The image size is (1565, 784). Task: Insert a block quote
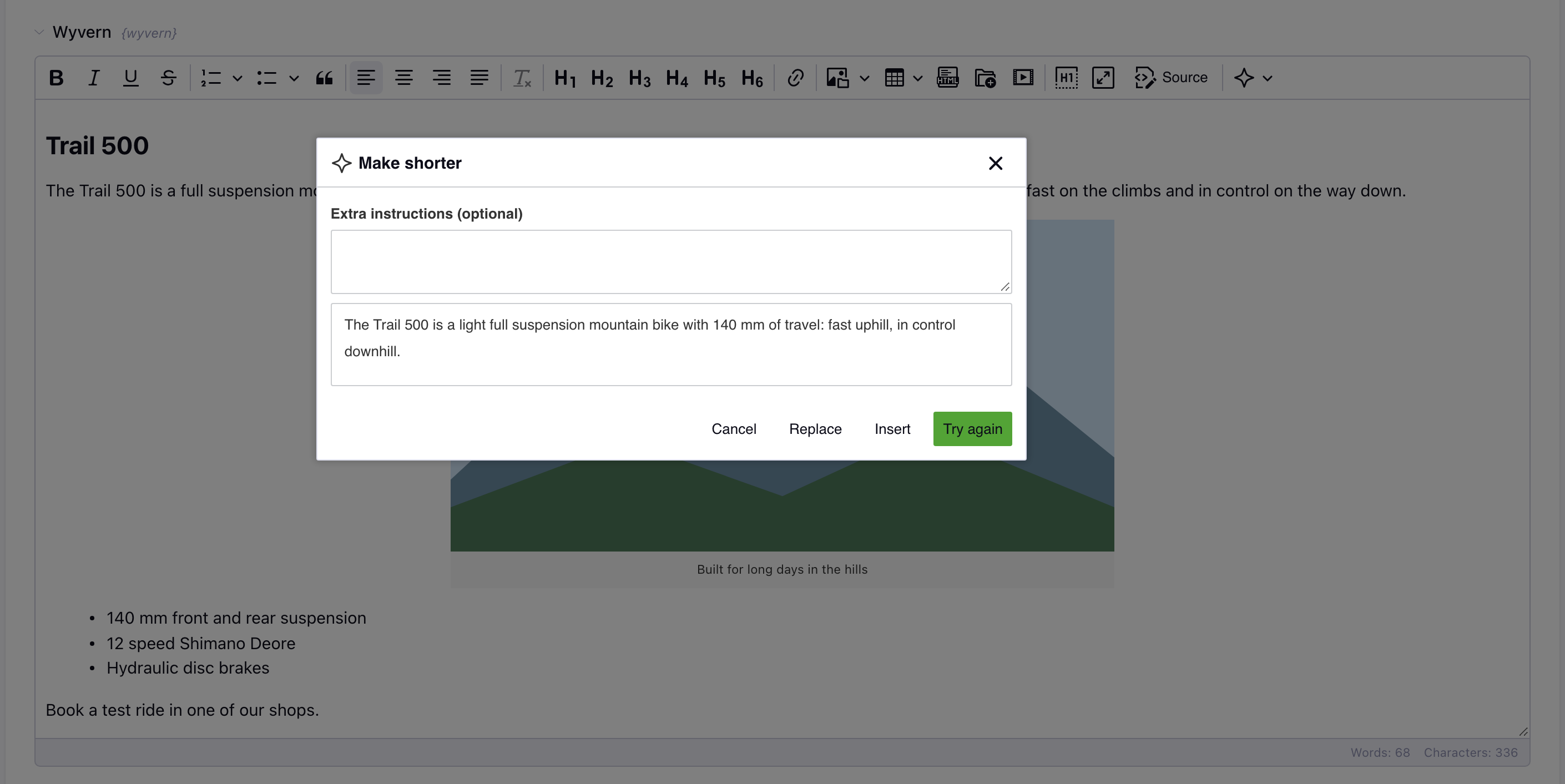pyautogui.click(x=325, y=78)
